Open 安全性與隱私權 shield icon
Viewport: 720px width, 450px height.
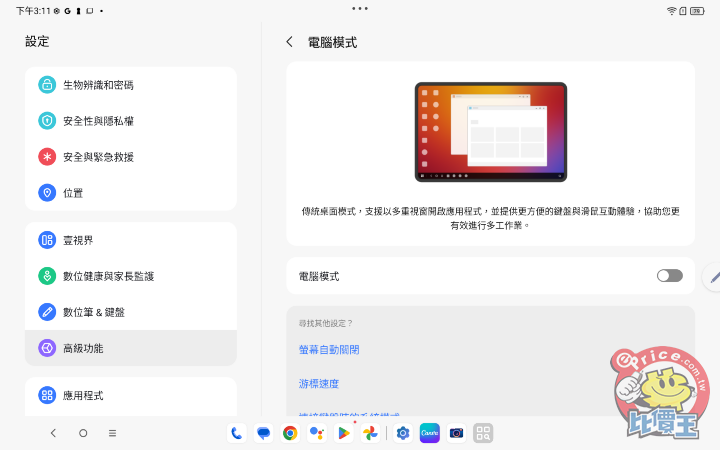coord(47,121)
